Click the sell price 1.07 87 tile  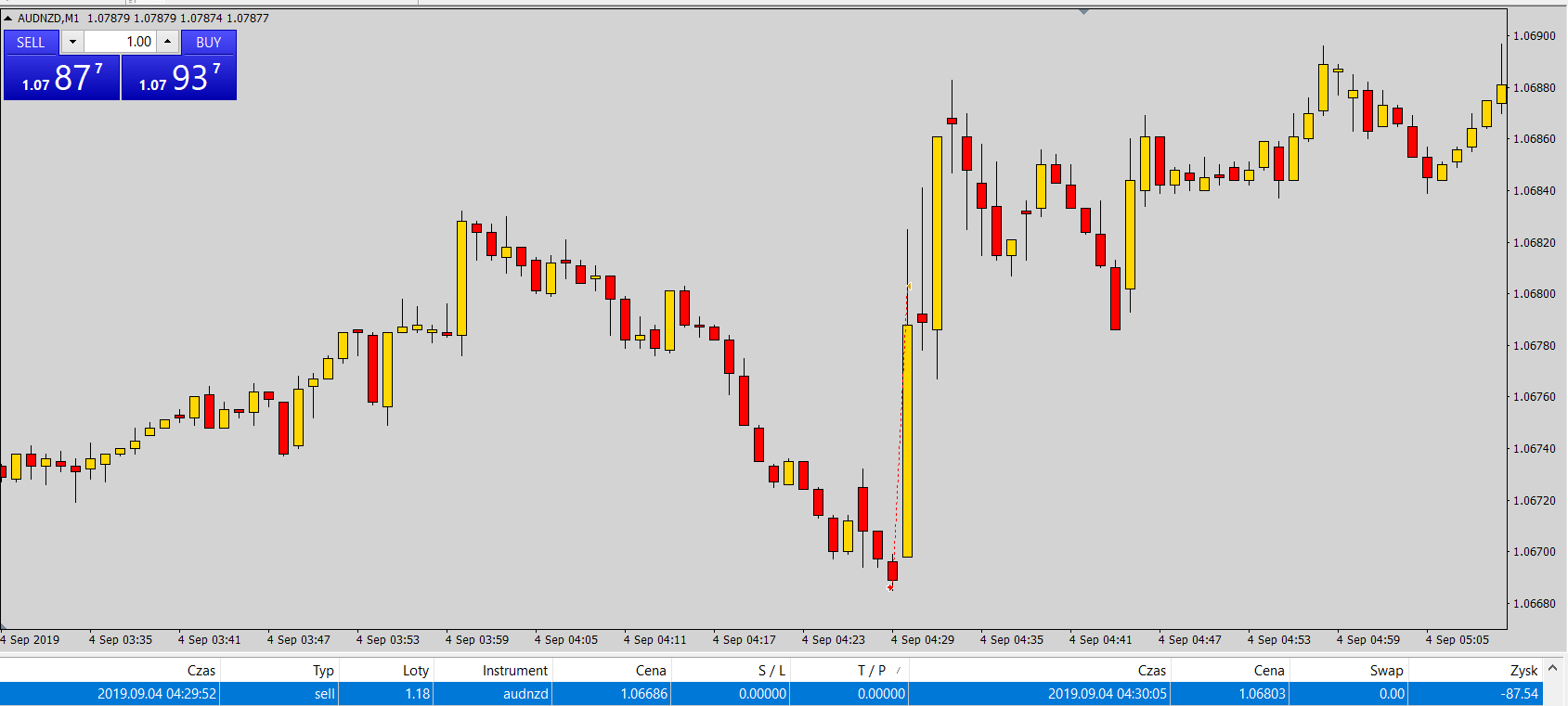(x=62, y=77)
